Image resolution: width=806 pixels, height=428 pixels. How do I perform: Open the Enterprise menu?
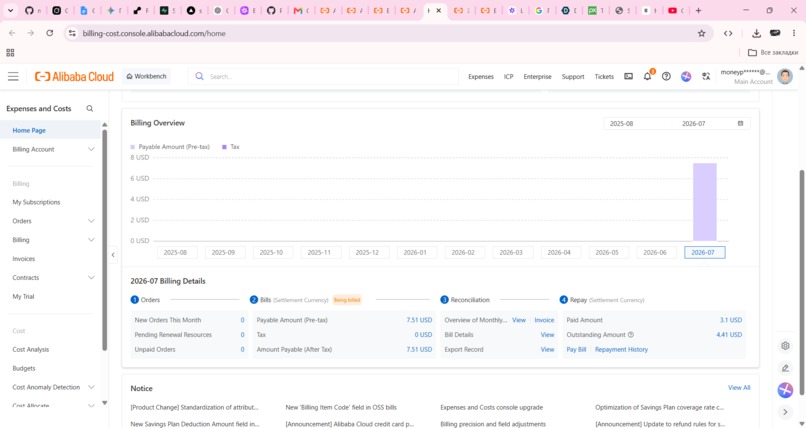point(537,77)
